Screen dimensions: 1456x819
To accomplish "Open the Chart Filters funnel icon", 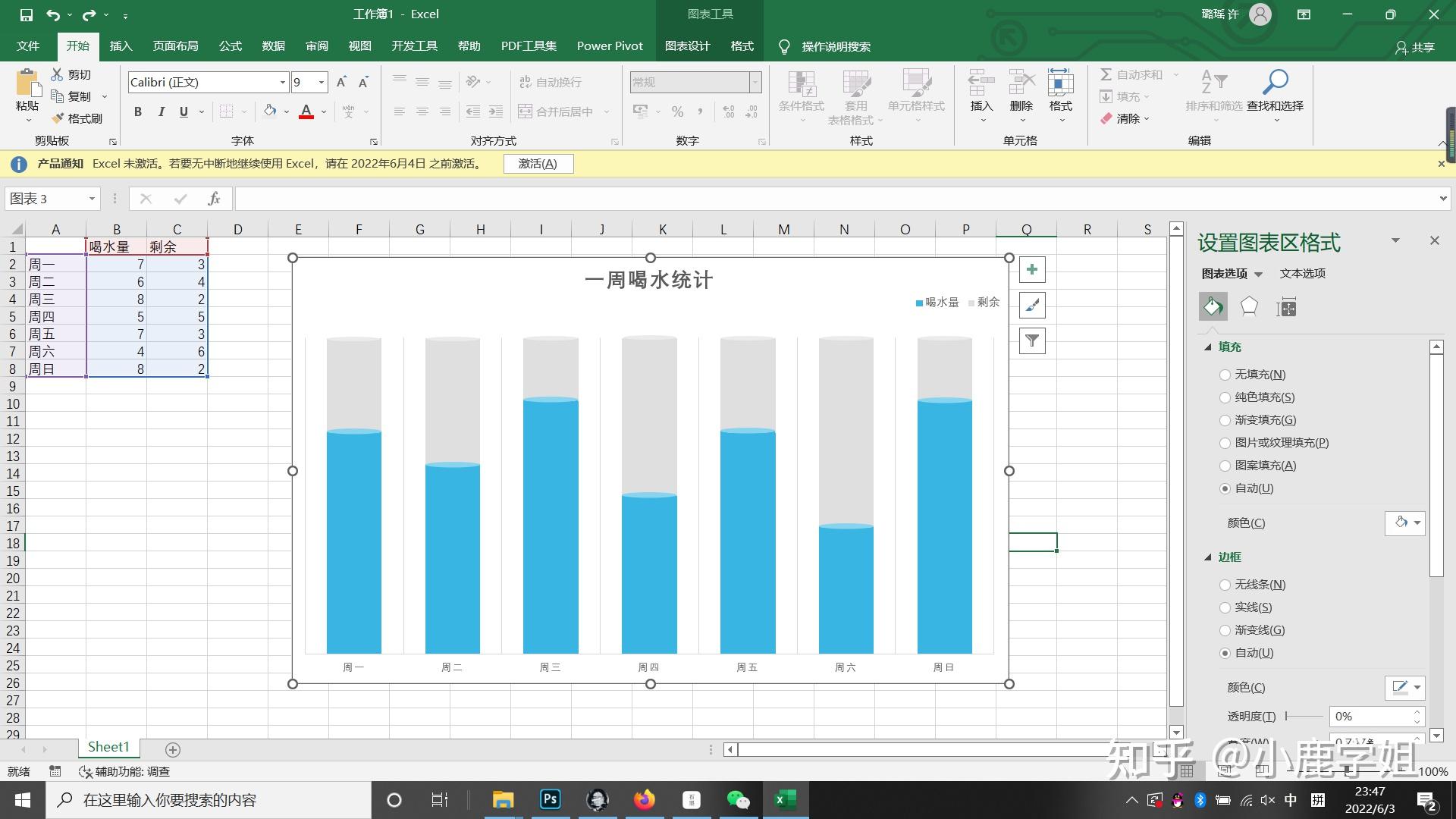I will tap(1032, 341).
